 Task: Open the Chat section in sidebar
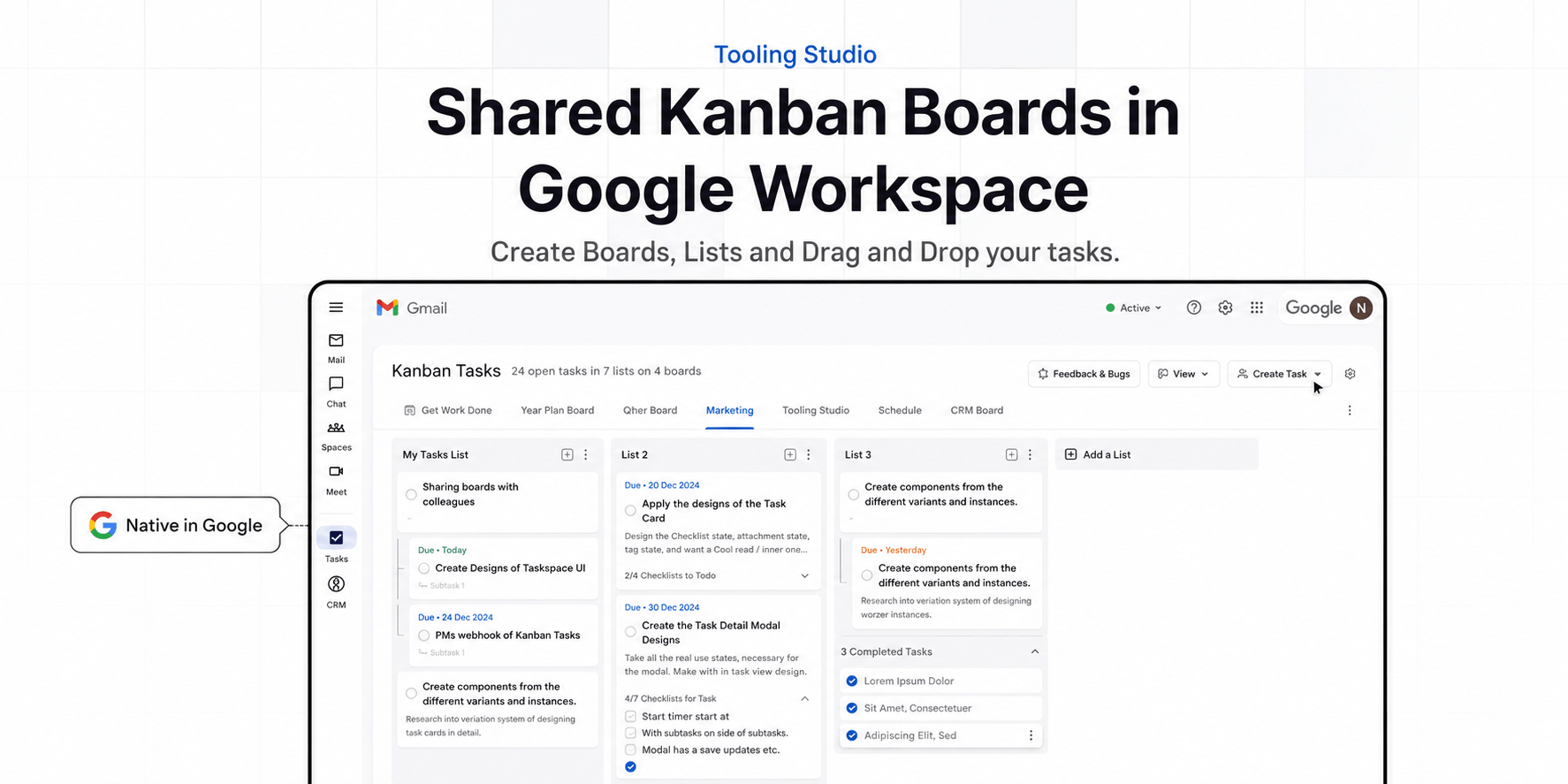point(336,392)
